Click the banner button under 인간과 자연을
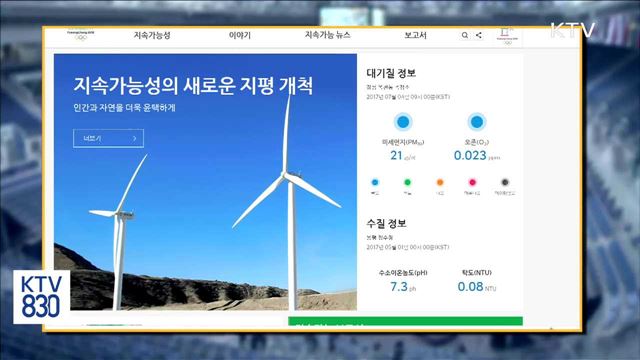 pos(109,138)
